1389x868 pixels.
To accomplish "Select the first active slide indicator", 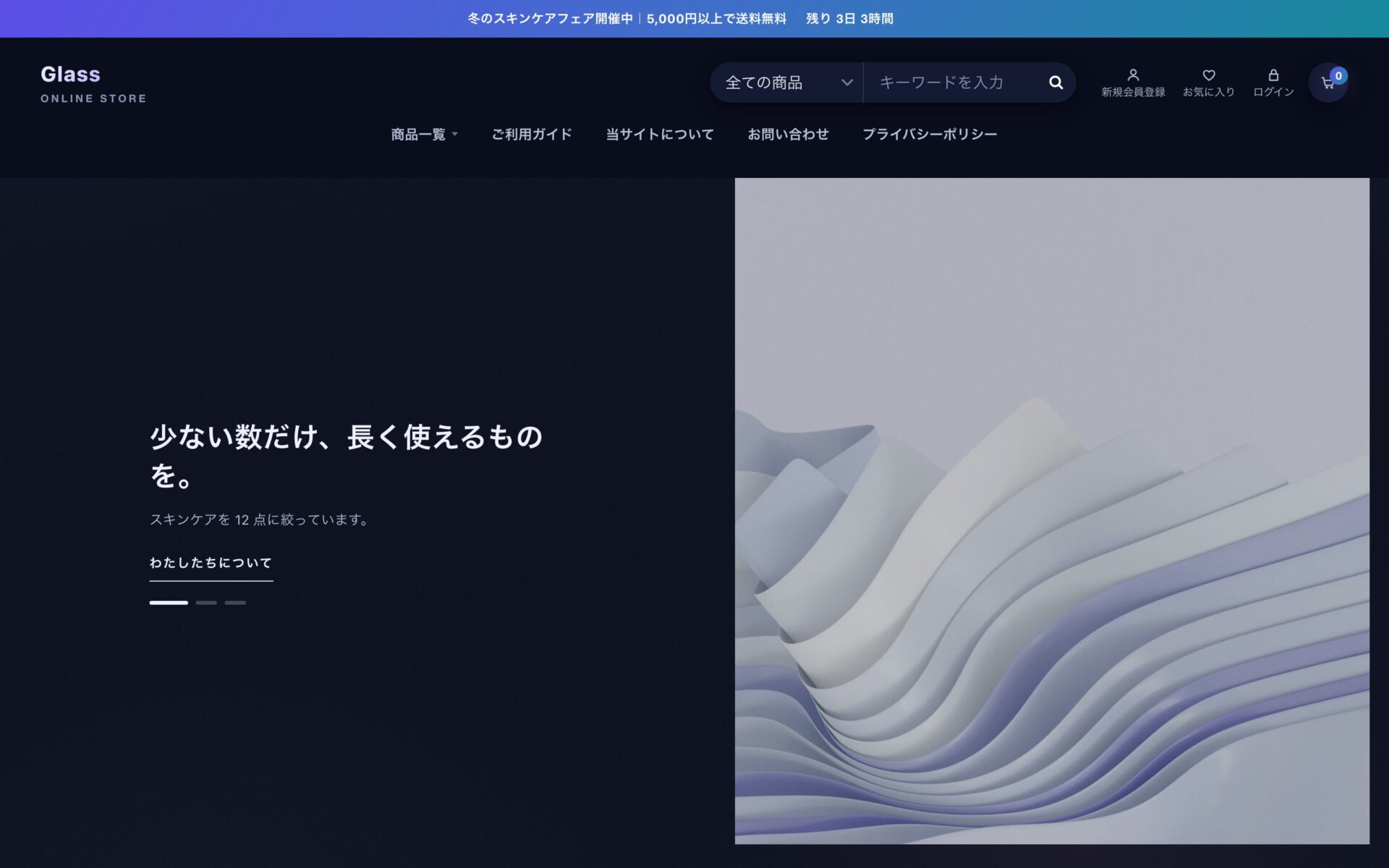I will (169, 603).
